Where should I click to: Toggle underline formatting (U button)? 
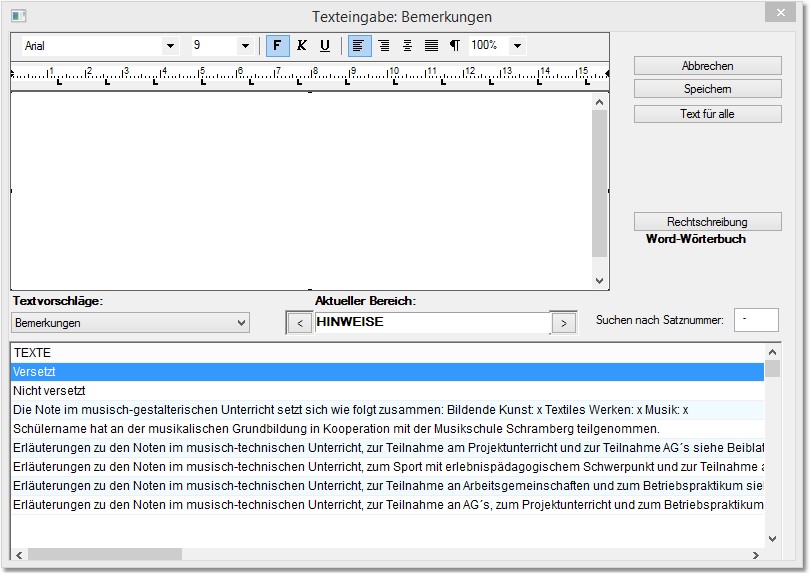[325, 46]
